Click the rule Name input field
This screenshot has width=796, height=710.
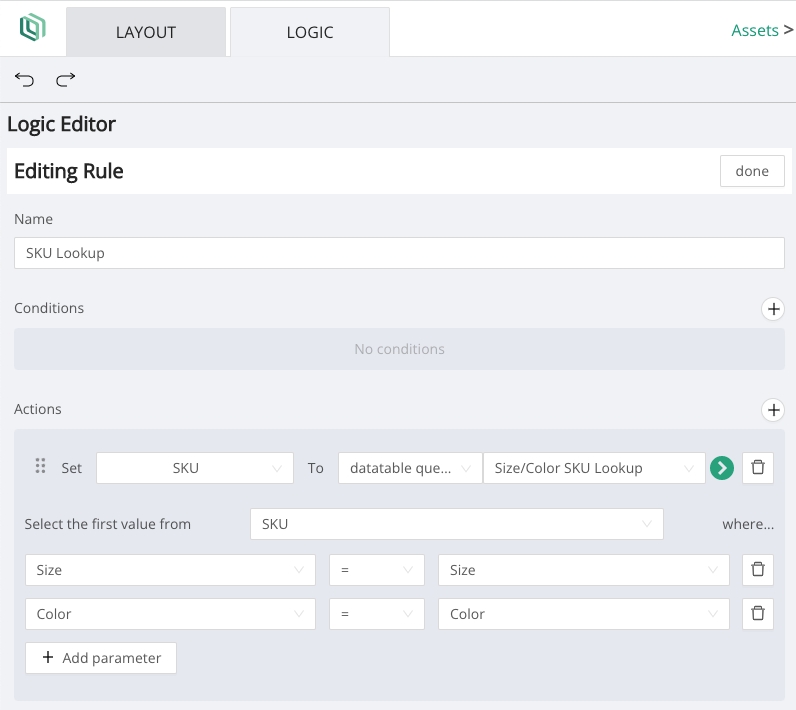399,253
